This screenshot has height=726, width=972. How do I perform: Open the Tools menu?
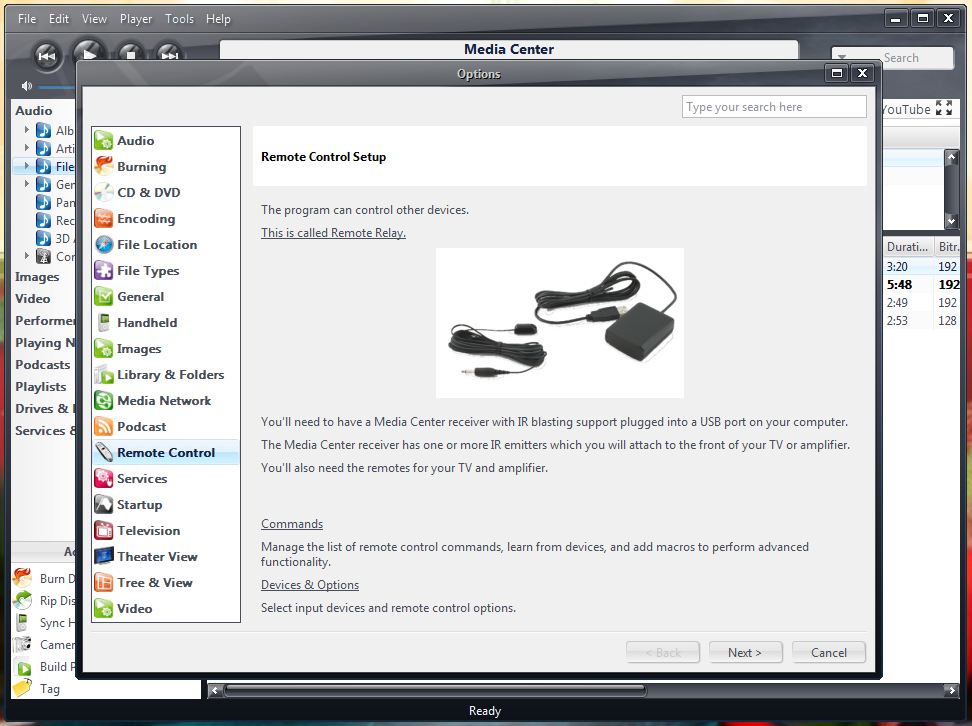tap(179, 19)
